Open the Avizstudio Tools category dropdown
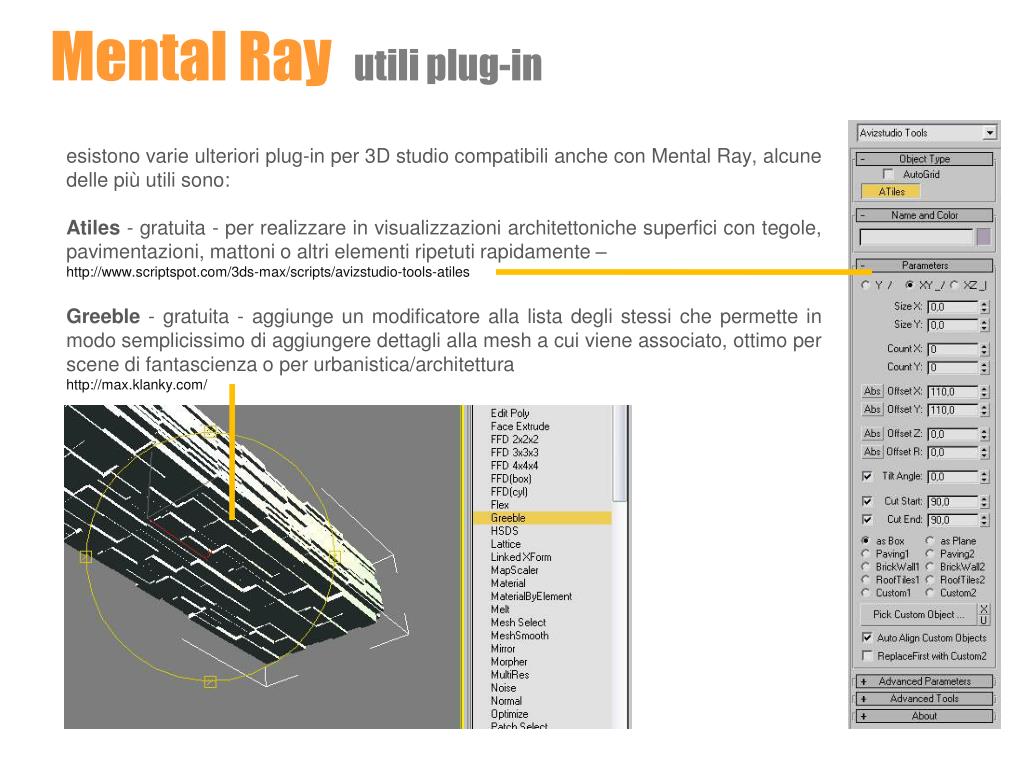 [991, 133]
